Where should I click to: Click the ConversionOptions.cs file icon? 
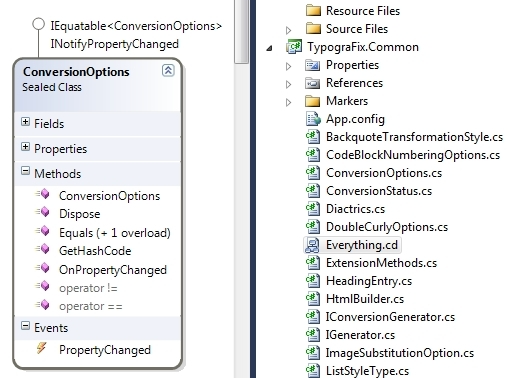coord(313,173)
